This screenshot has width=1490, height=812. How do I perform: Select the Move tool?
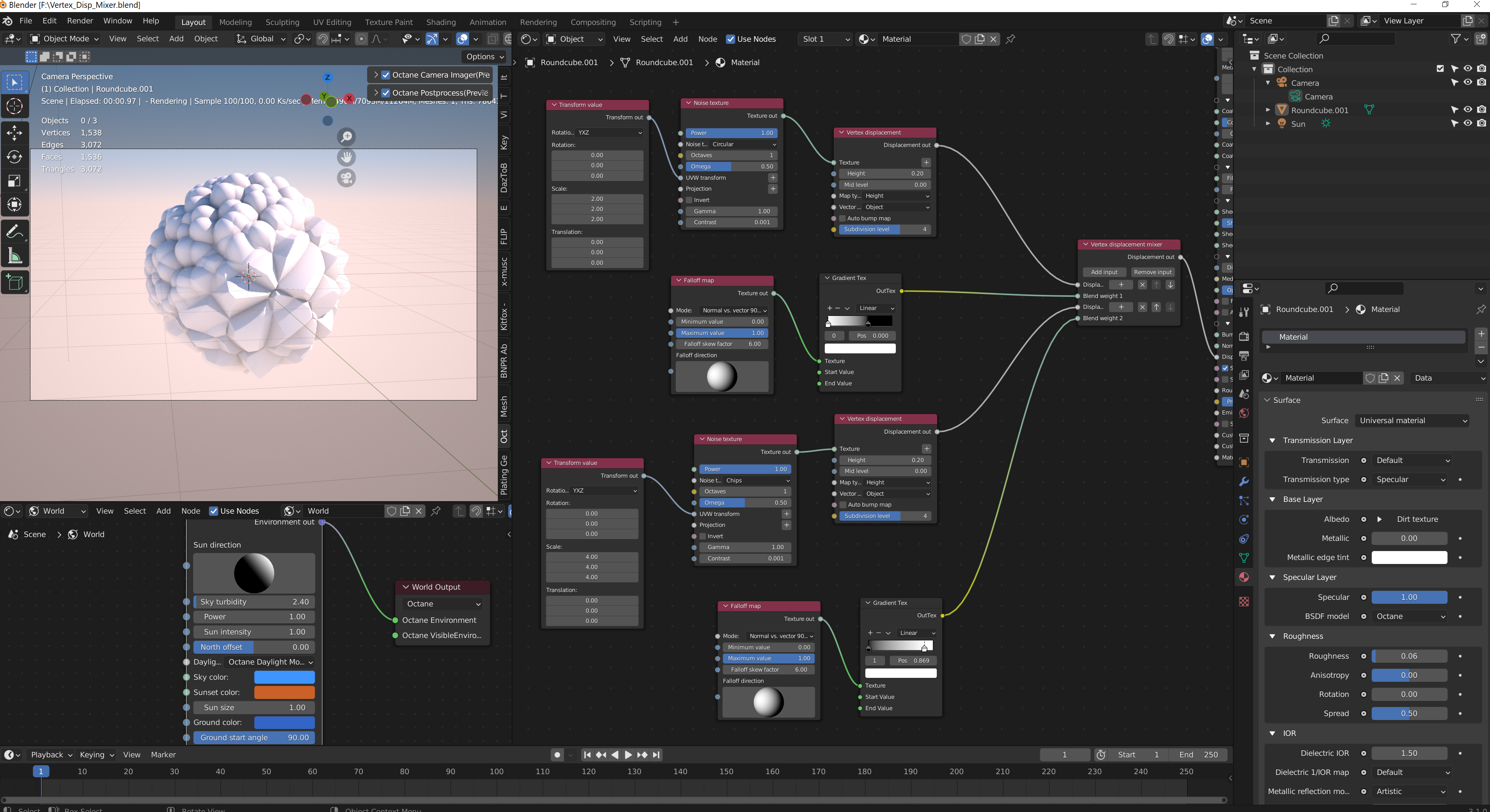tap(14, 133)
